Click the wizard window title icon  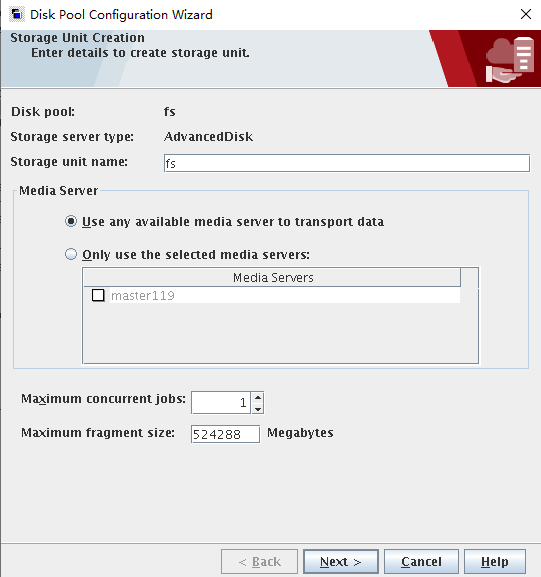[17, 14]
